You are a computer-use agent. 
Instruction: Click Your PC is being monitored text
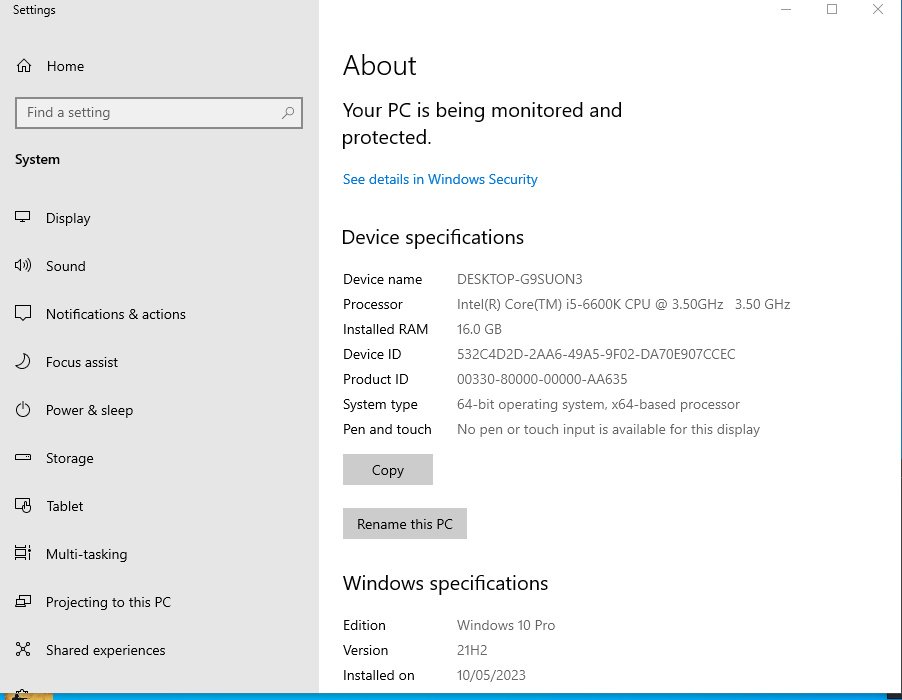[x=482, y=124]
